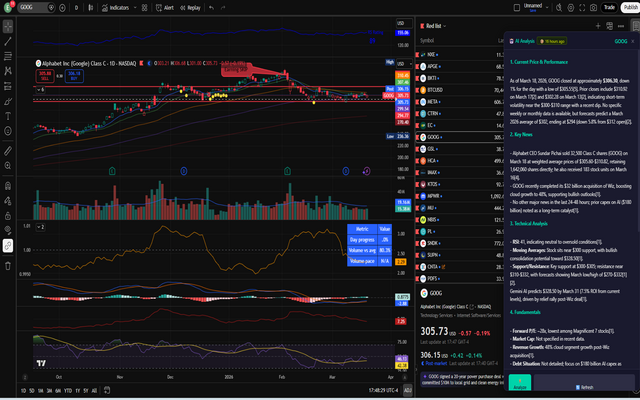Screen dimensions: 640x400
Task: Open the timezone menu at 17:48:29 UTC-4
Action: click(383, 391)
